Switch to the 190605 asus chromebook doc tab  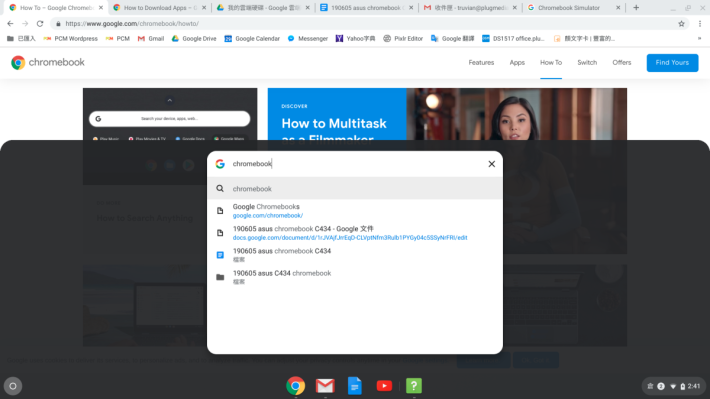[x=367, y=8]
